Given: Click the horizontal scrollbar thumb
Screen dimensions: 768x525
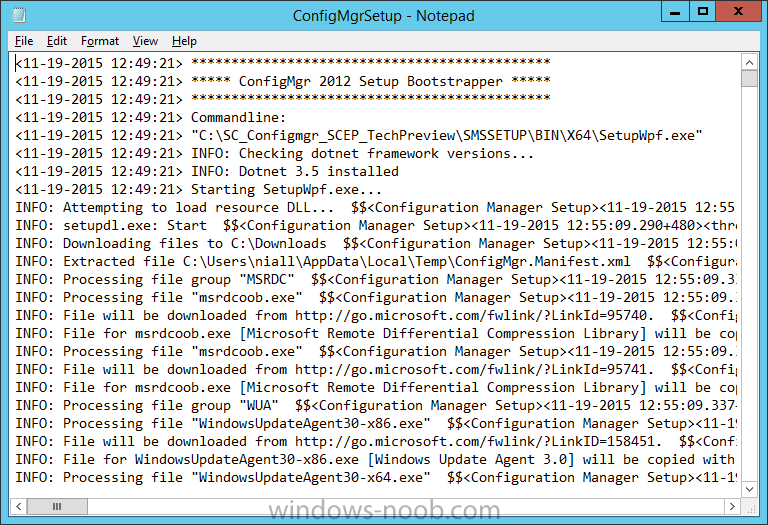Looking at the screenshot, I should point(57,506).
